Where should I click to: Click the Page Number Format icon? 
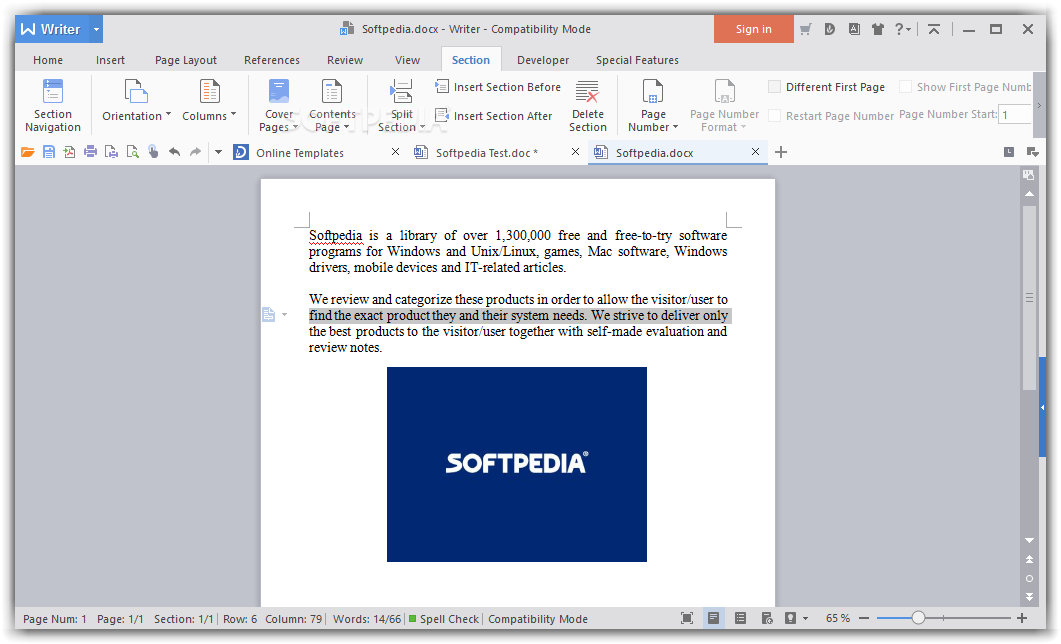[x=724, y=91]
